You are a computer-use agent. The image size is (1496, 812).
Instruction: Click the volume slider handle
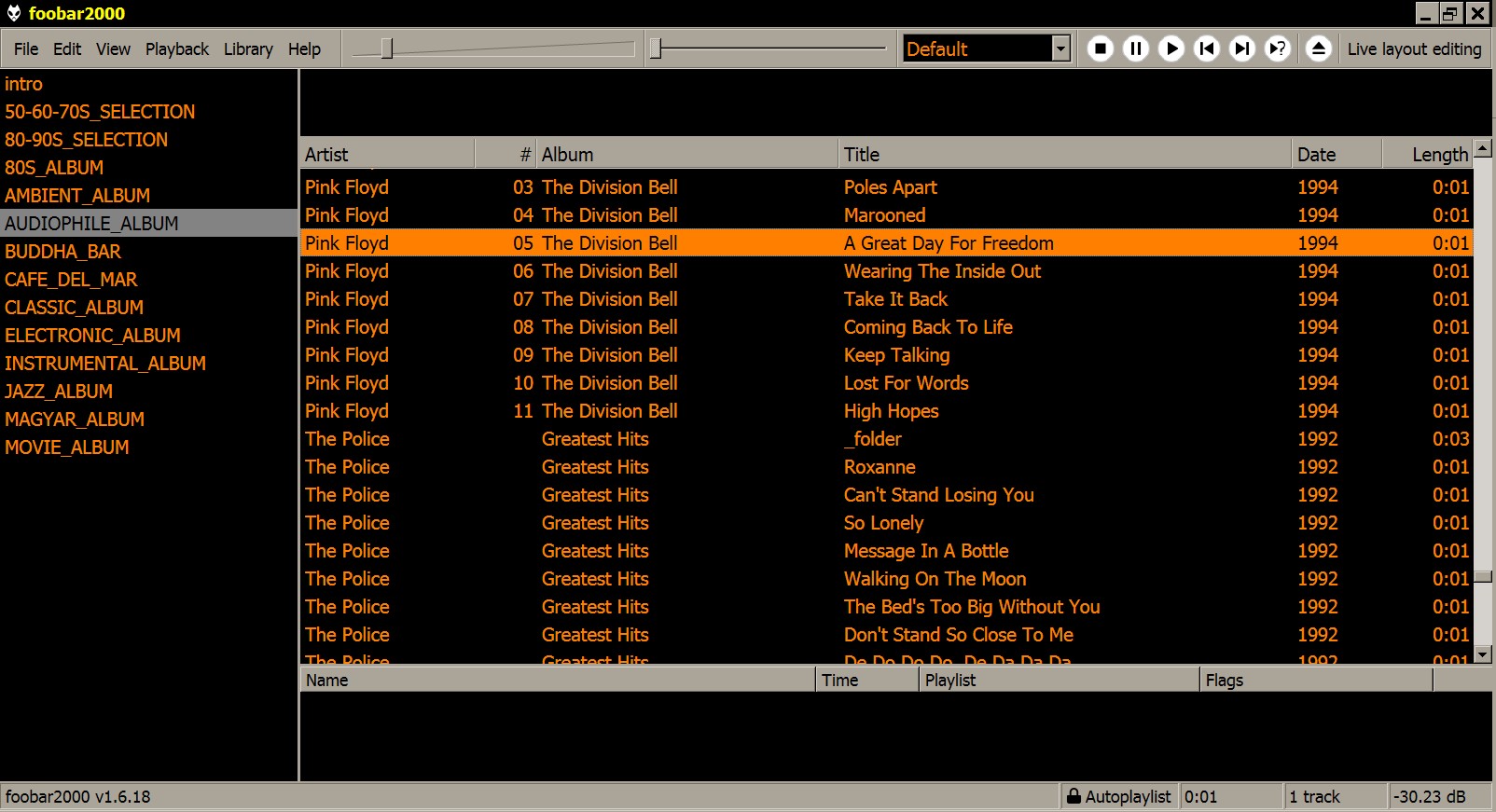[x=386, y=48]
